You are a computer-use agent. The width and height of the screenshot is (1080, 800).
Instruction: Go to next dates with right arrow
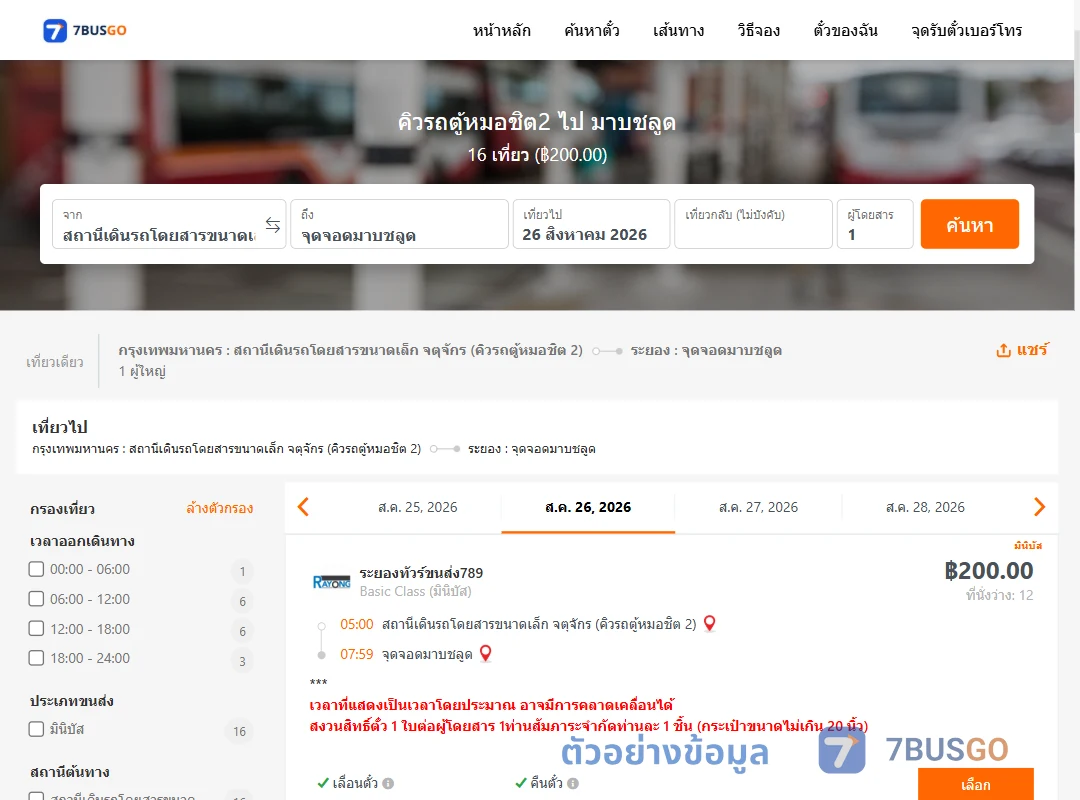pos(1039,507)
